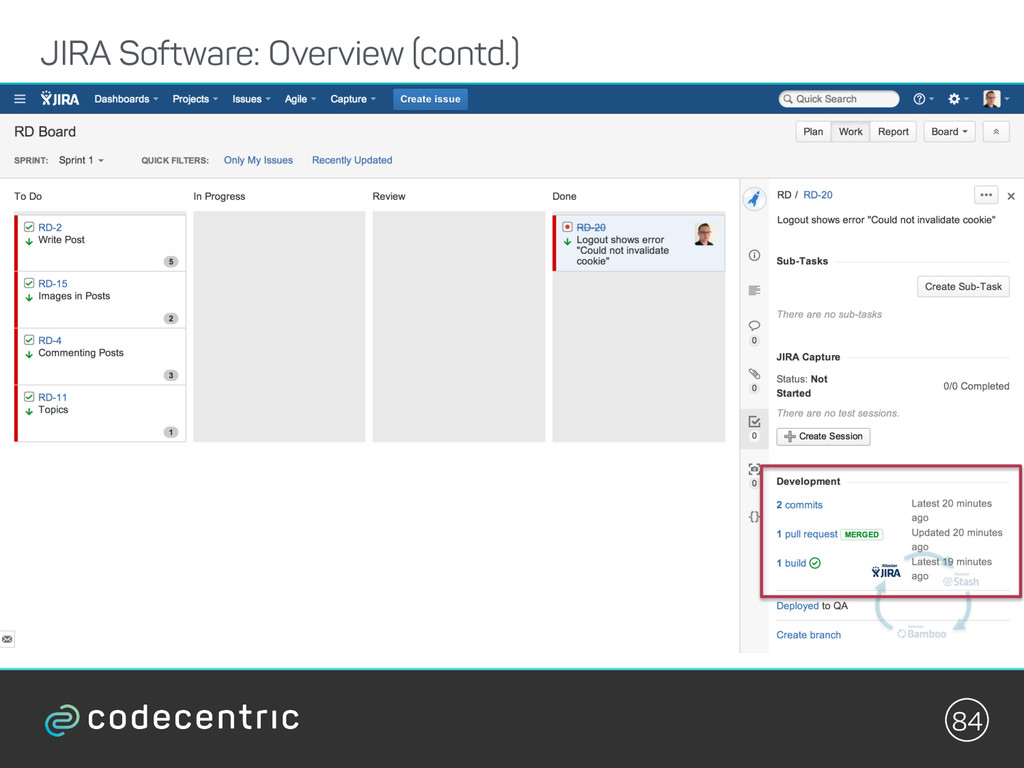The height and width of the screenshot is (768, 1024).
Task: Click the successful build green check icon
Action: tap(815, 563)
